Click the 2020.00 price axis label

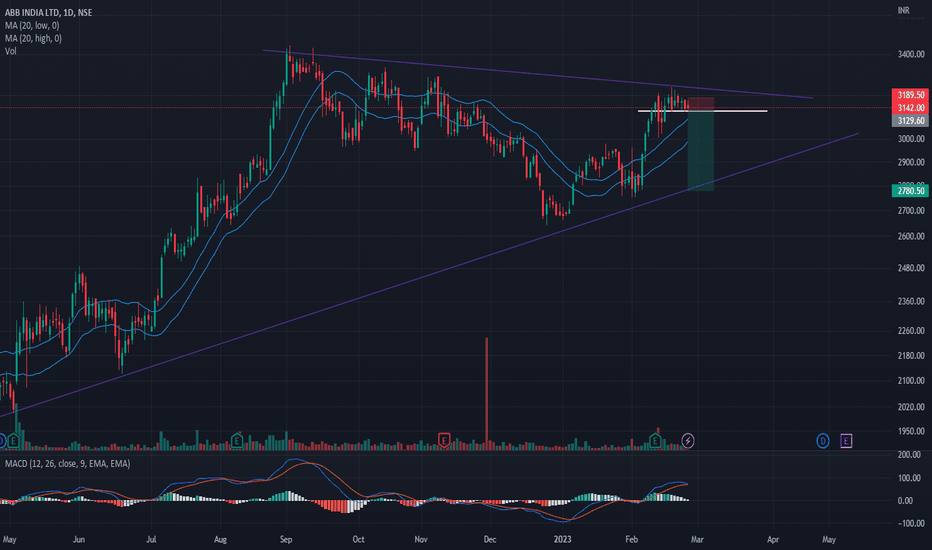[x=911, y=407]
